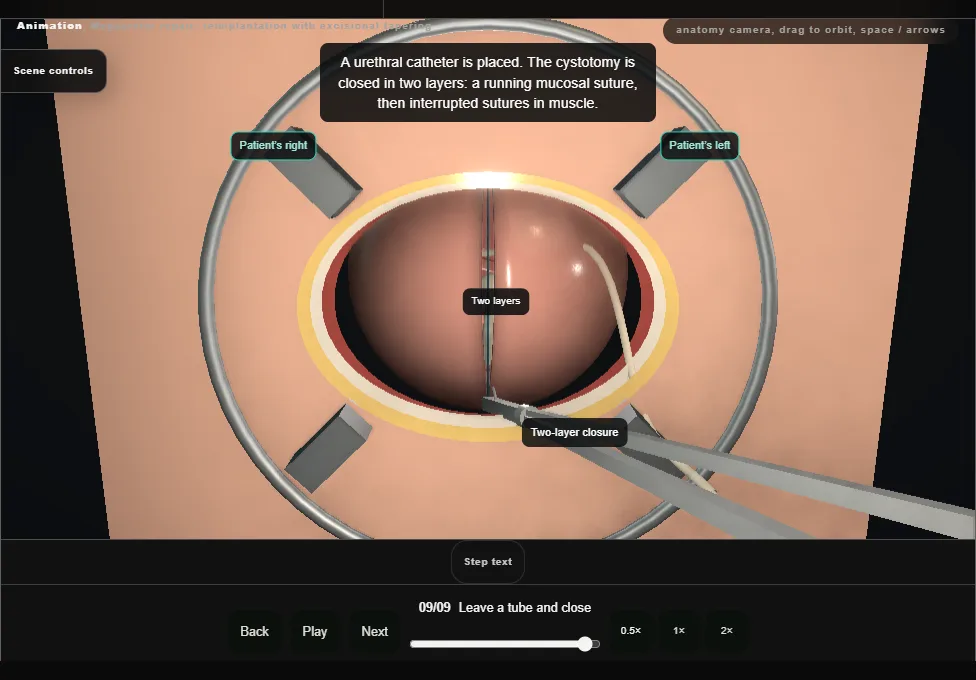Click the Step text button
976x680 pixels.
tap(488, 562)
